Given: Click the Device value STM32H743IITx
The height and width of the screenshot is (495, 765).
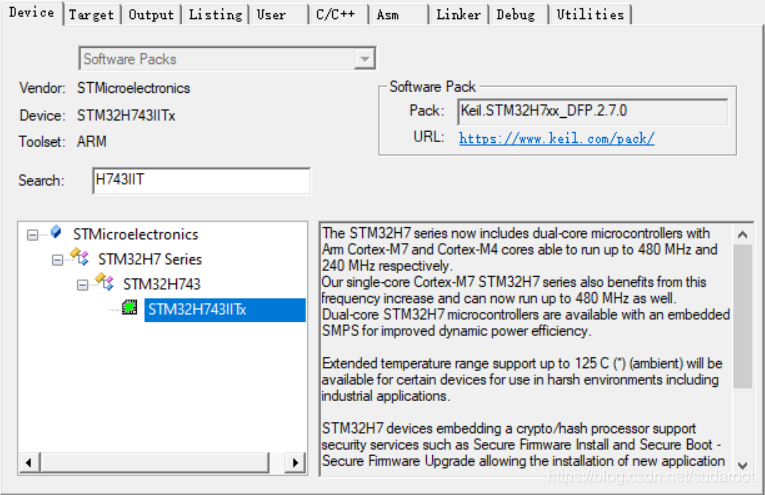Looking at the screenshot, I should click(126, 116).
